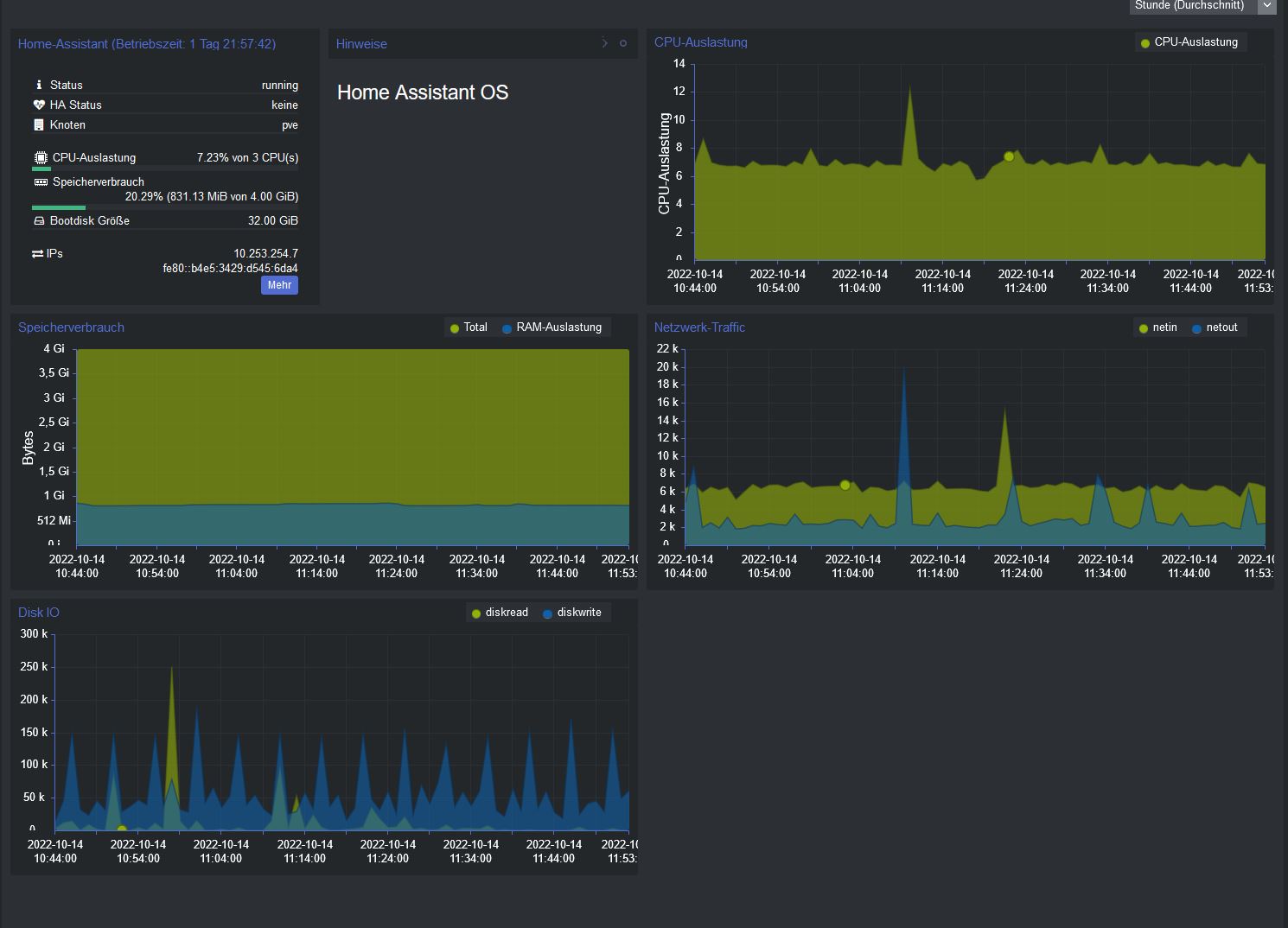Click the circle icon in the Hinweise header
The image size is (1288, 928).
coord(622,43)
